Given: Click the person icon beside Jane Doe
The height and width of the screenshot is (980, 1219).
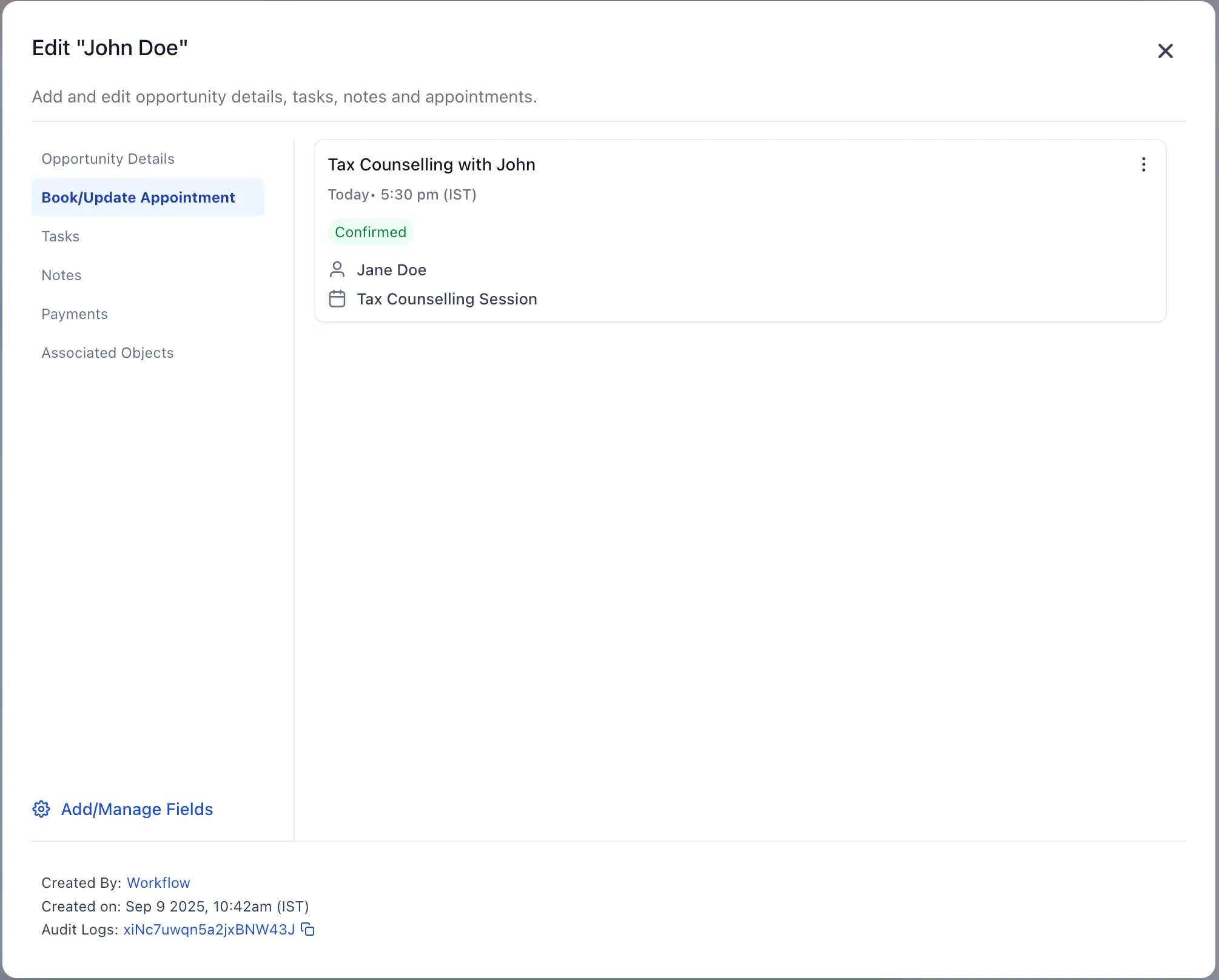Looking at the screenshot, I should coord(337,269).
